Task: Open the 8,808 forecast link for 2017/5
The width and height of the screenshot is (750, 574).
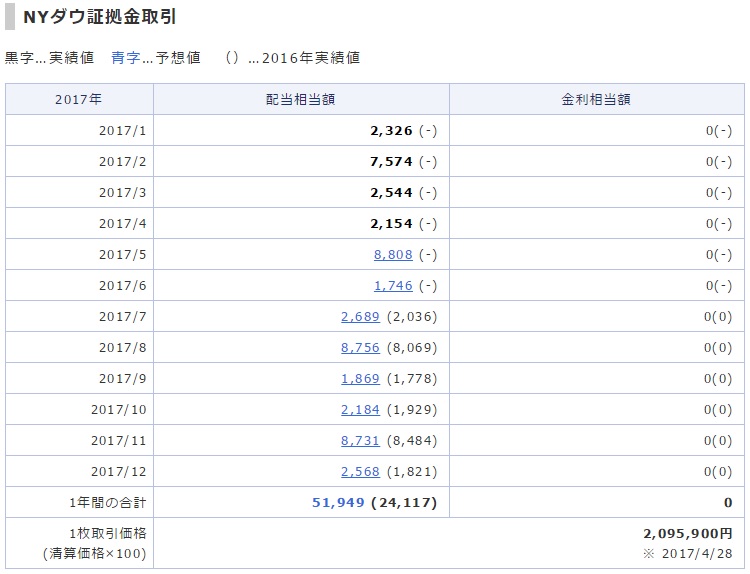Action: 393,254
